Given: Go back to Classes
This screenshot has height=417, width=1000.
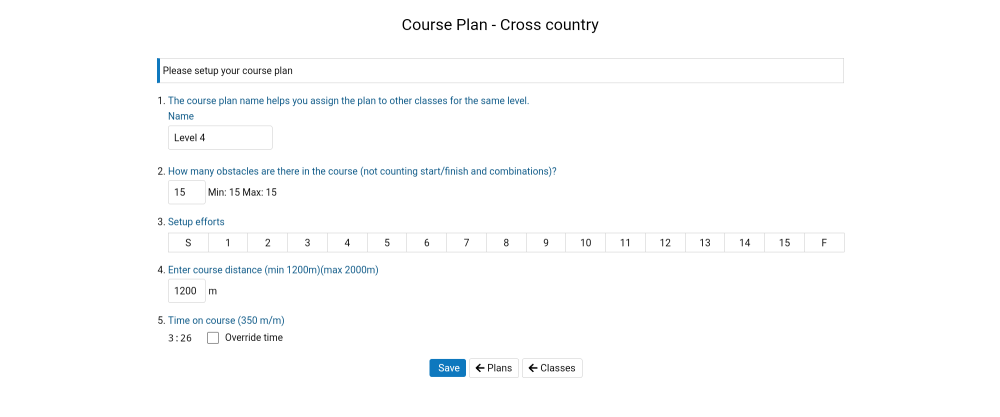Looking at the screenshot, I should coord(552,368).
